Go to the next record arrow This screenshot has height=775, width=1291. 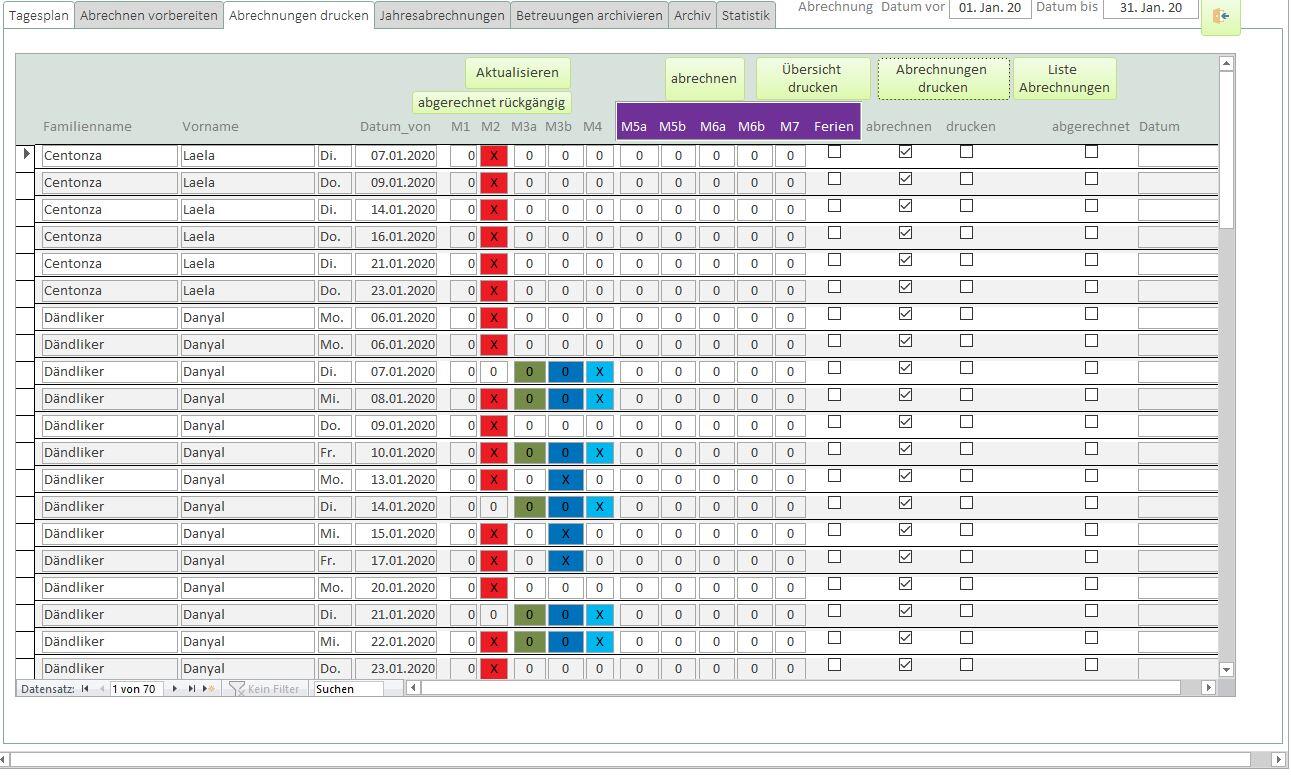pos(175,689)
